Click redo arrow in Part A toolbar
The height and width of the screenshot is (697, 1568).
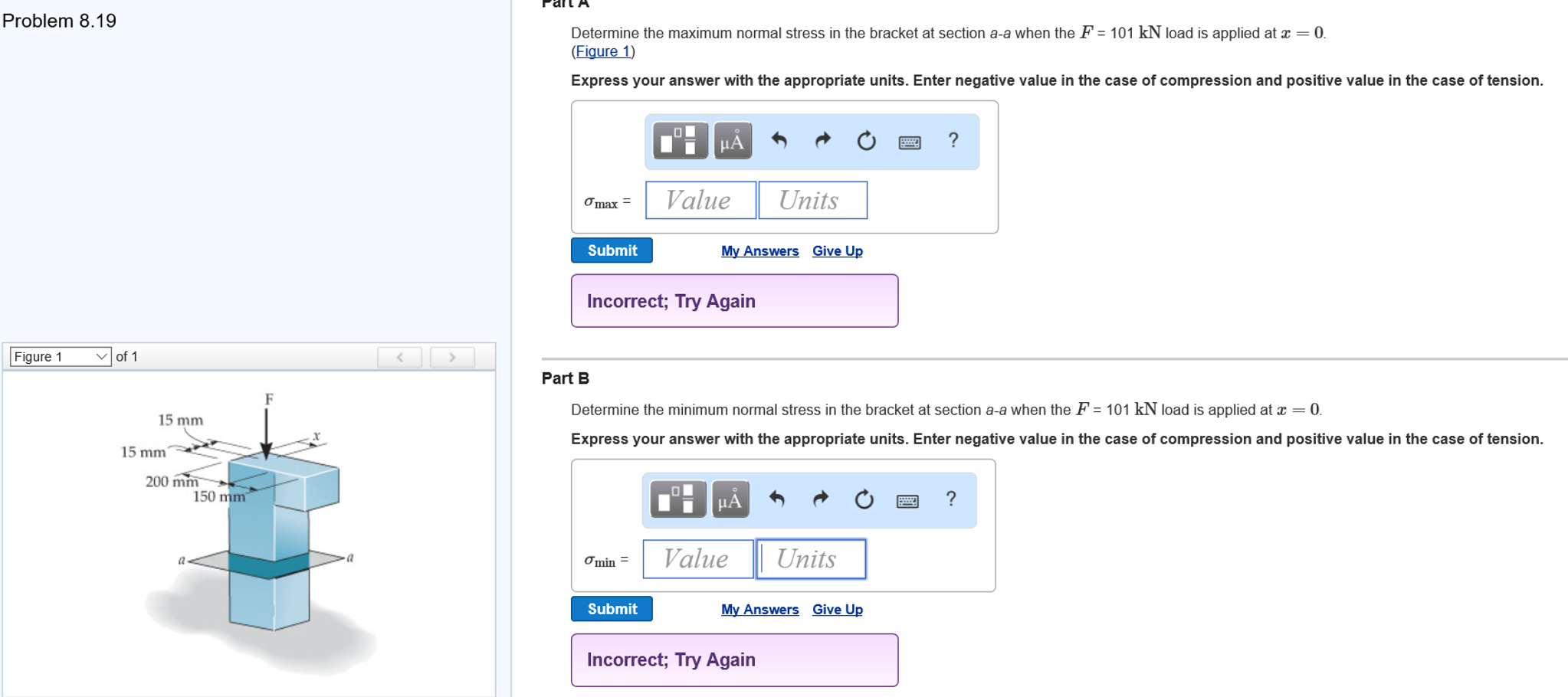[822, 140]
